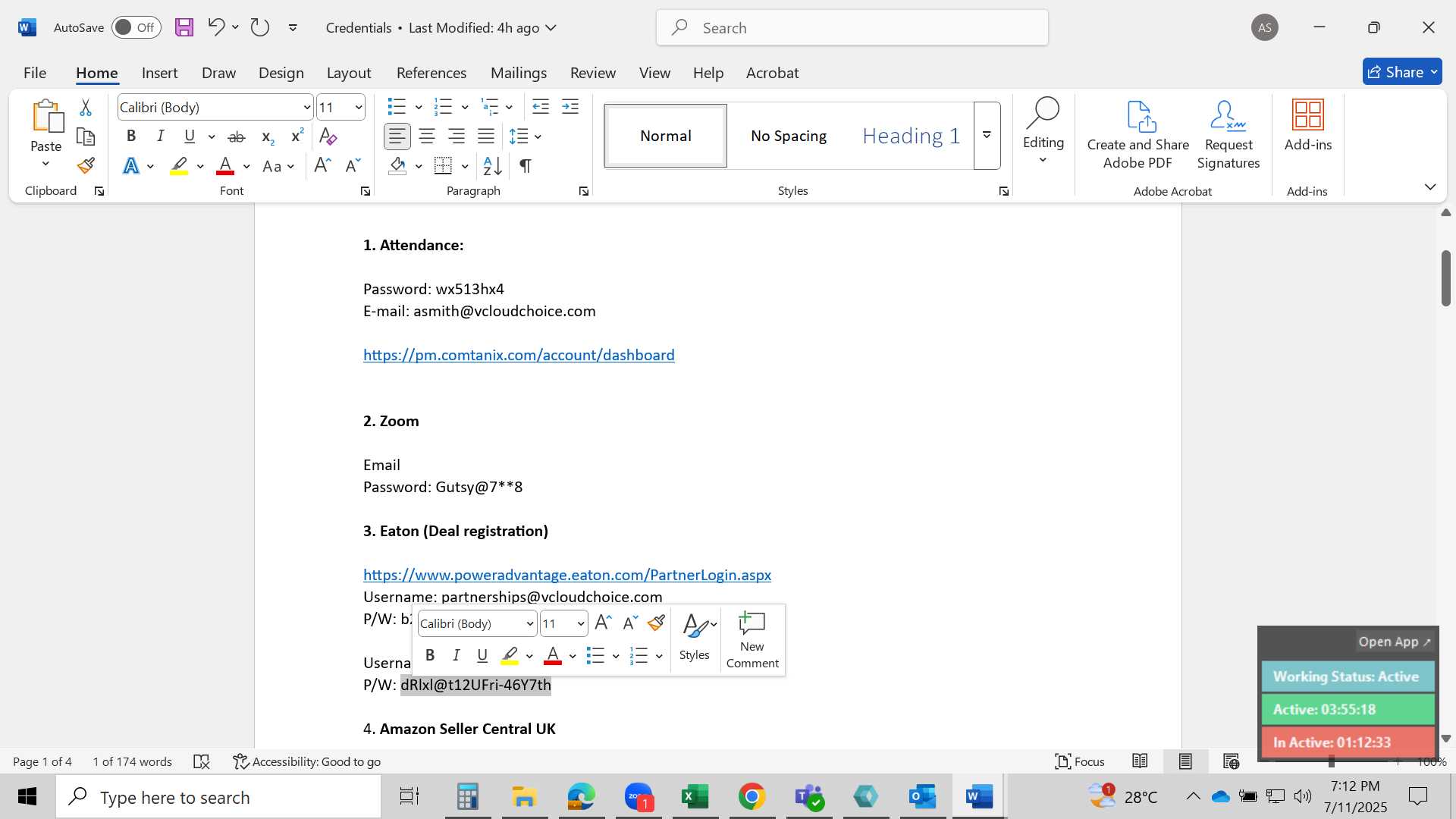This screenshot has width=1456, height=819.
Task: Open Create and Share Adobe PDF
Action: 1137,135
